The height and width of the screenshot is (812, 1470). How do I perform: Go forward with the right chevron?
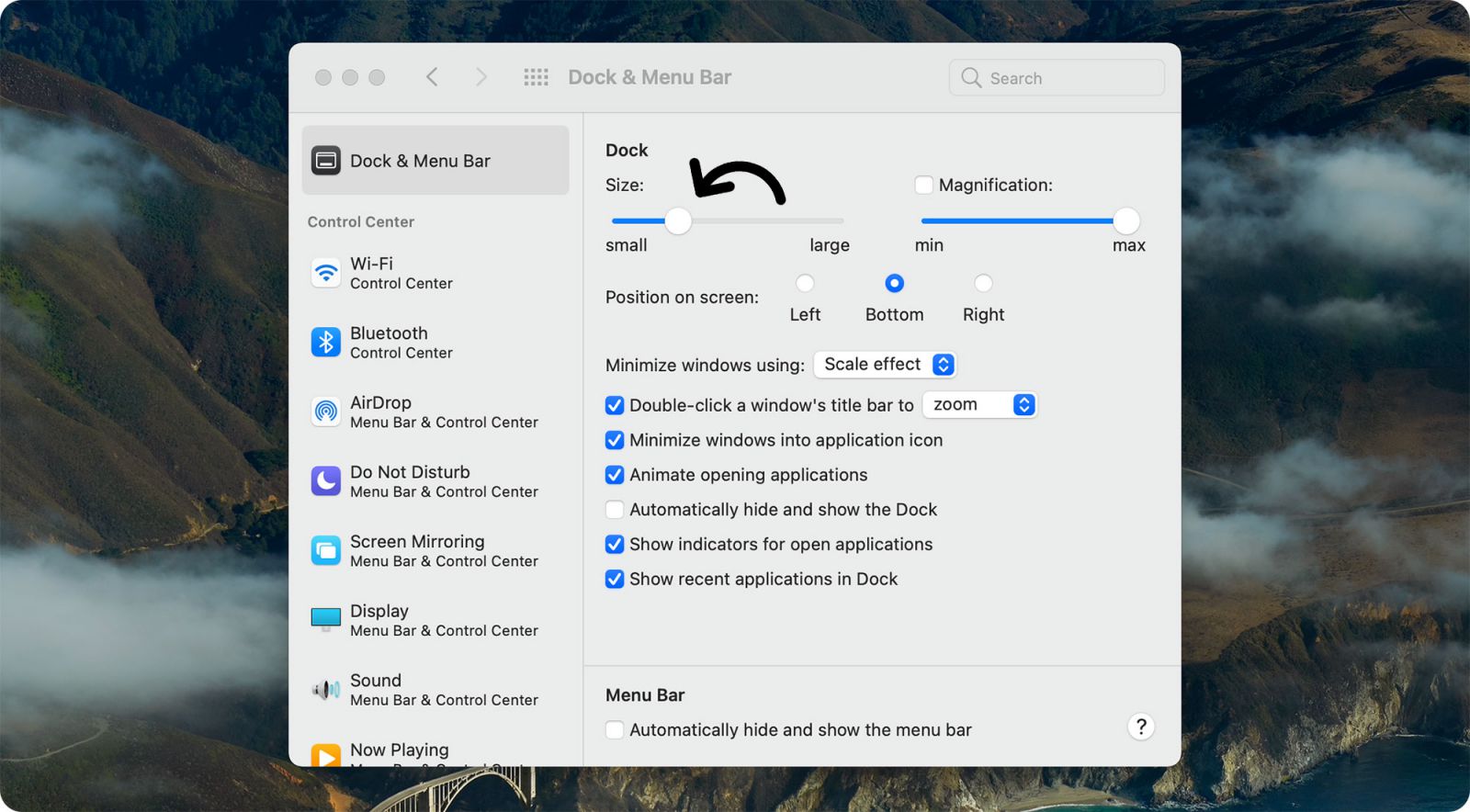pyautogui.click(x=481, y=77)
